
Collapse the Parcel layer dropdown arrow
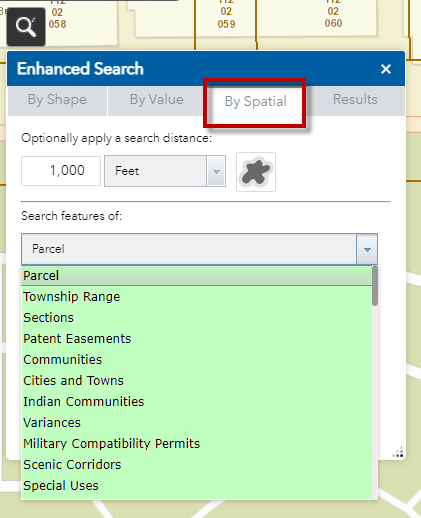[367, 249]
